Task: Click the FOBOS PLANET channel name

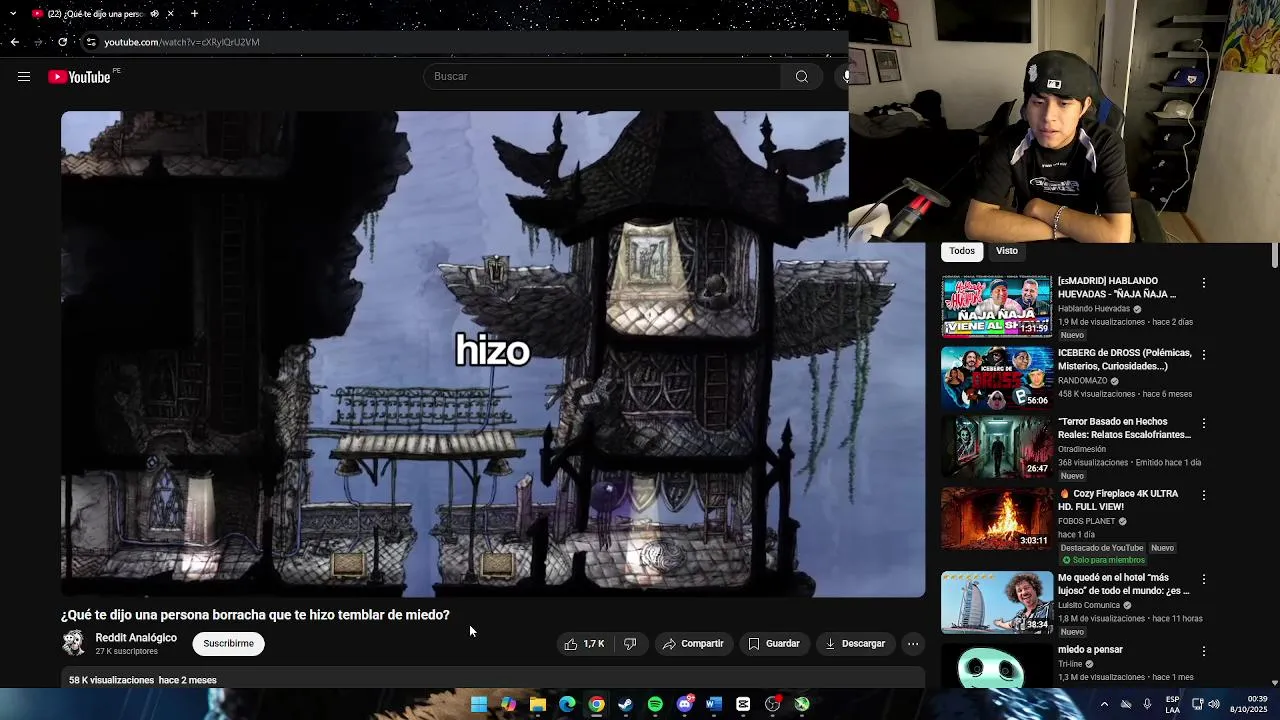Action: (x=1086, y=521)
